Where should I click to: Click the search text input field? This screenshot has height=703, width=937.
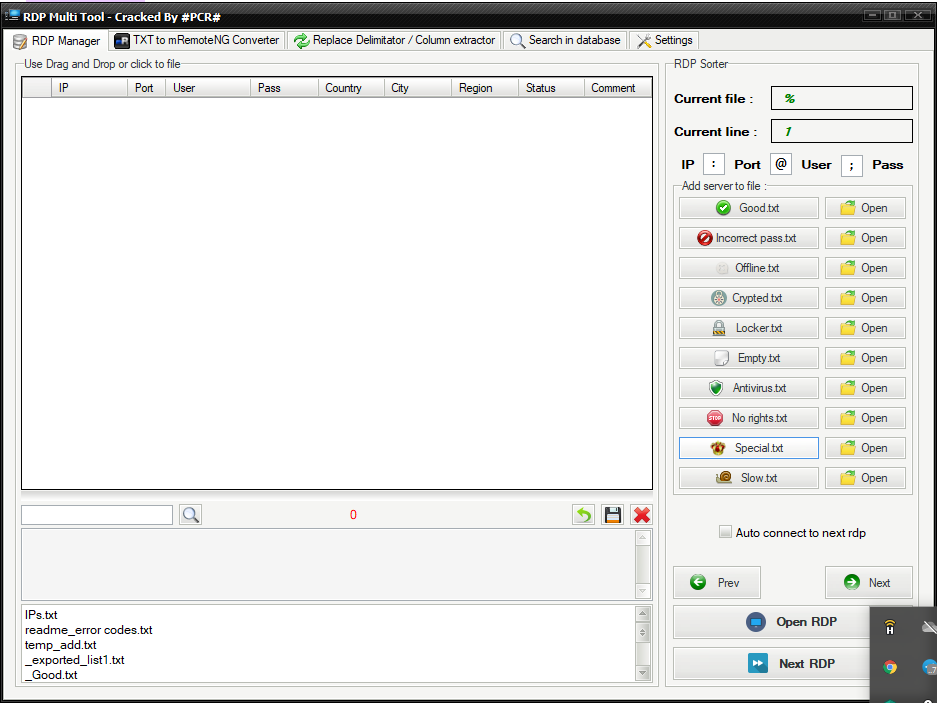point(97,515)
